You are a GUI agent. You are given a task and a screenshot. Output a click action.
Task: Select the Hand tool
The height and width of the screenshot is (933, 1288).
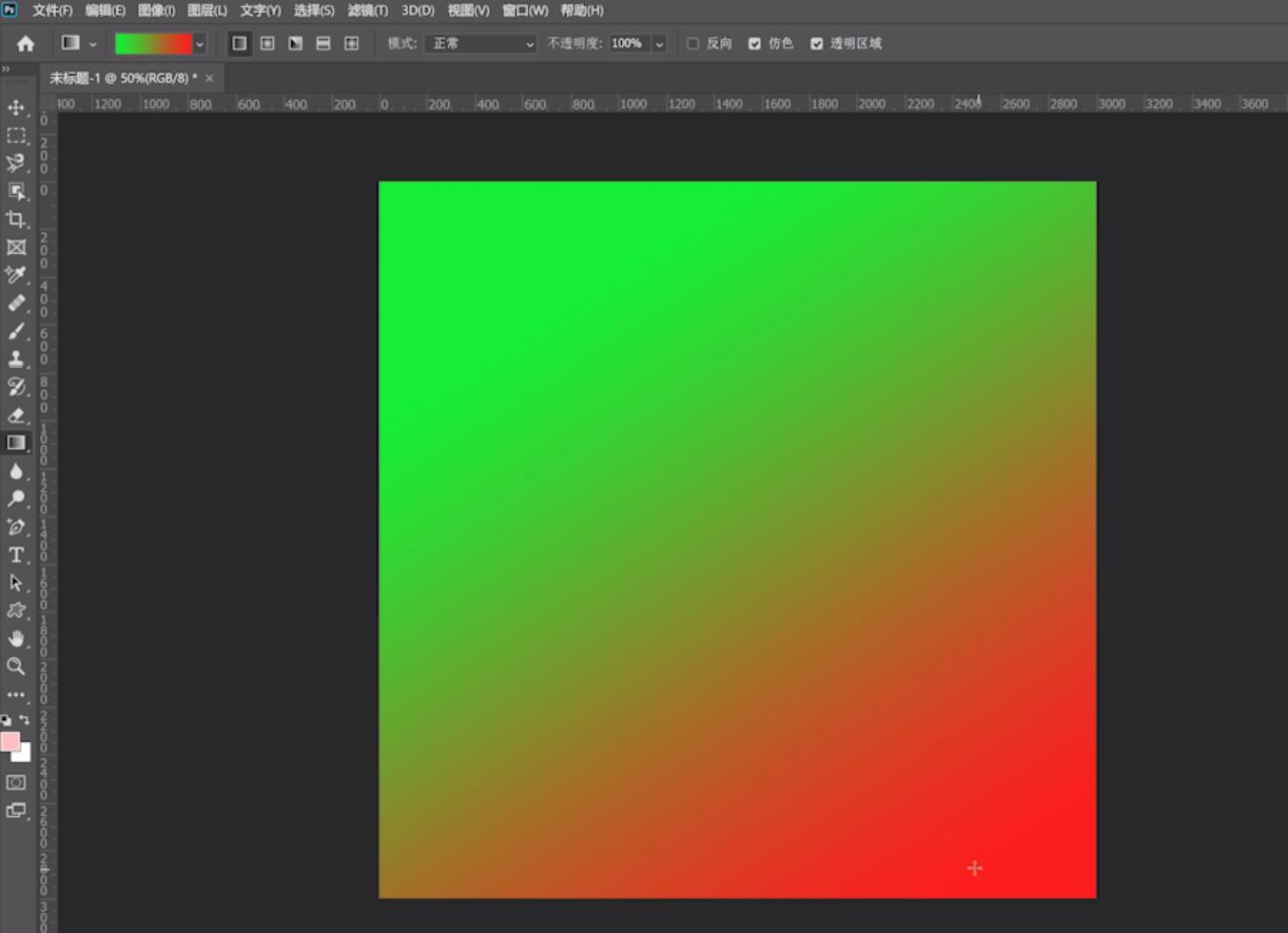point(16,638)
